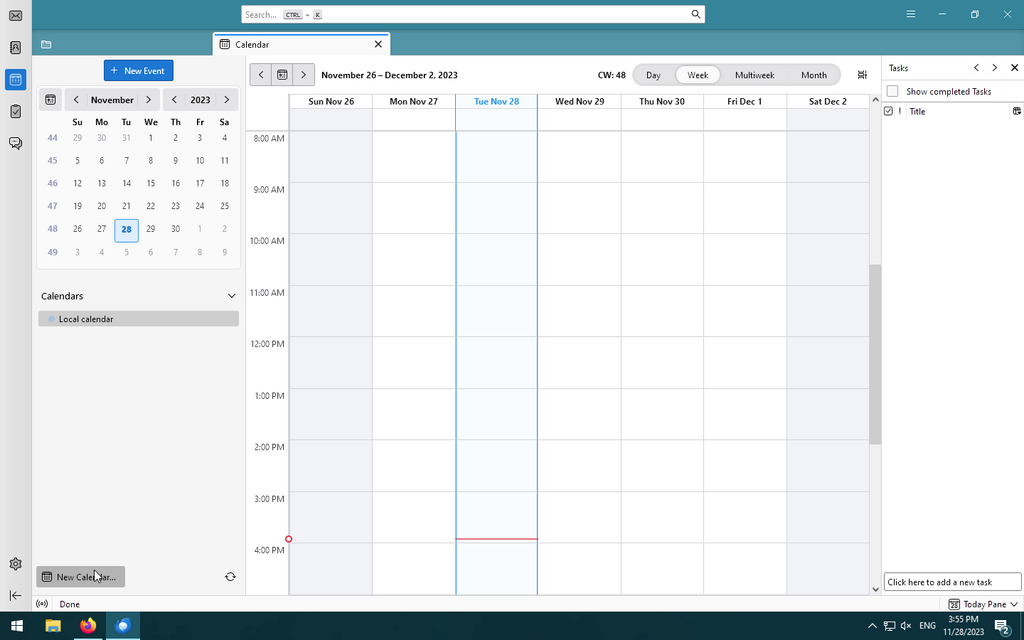Open the Tasks space in sidebar
Screen dimensions: 1024x640
[x=15, y=111]
